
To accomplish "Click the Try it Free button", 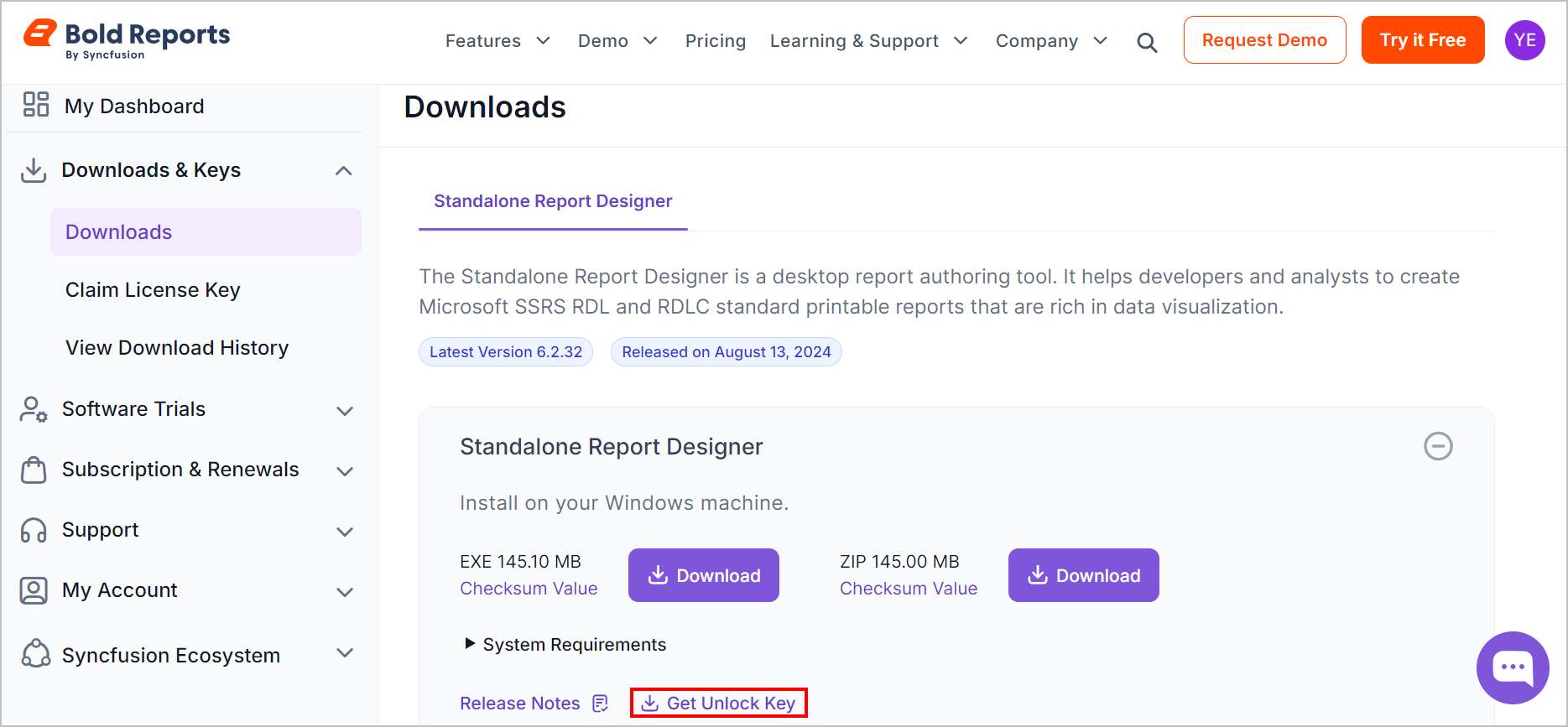I will point(1423,40).
